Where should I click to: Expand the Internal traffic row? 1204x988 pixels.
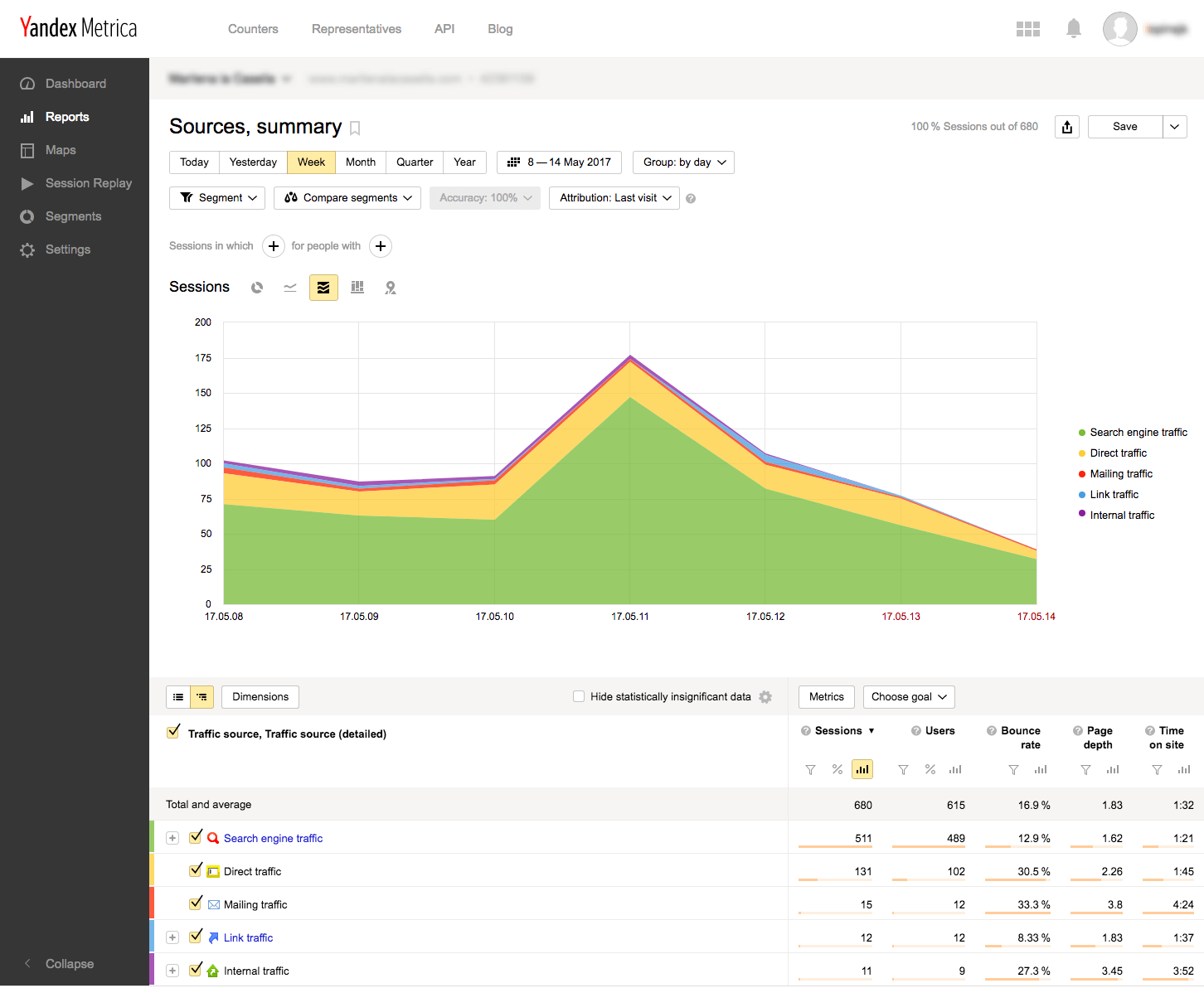click(172, 971)
